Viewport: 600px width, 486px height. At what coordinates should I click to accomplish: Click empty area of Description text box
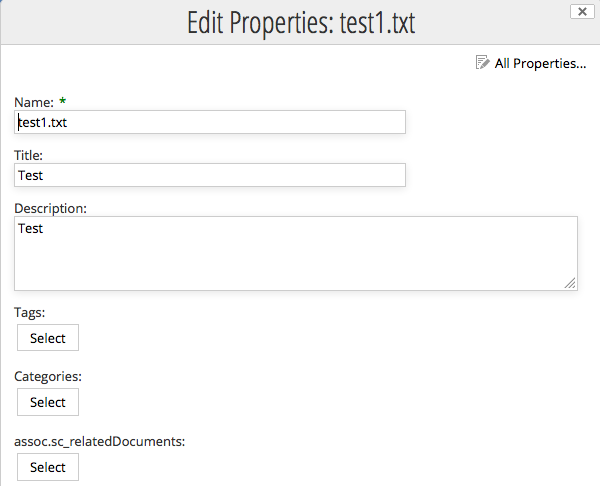pyautogui.click(x=300, y=262)
